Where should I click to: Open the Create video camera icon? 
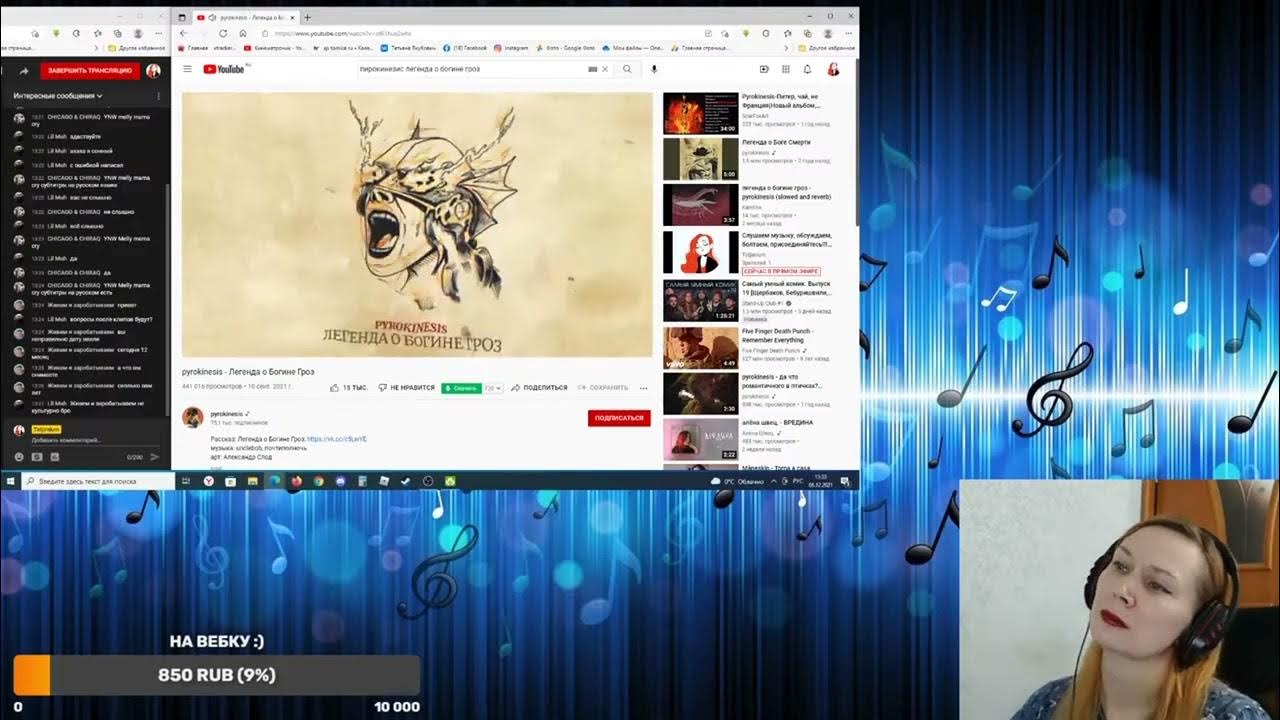point(764,69)
